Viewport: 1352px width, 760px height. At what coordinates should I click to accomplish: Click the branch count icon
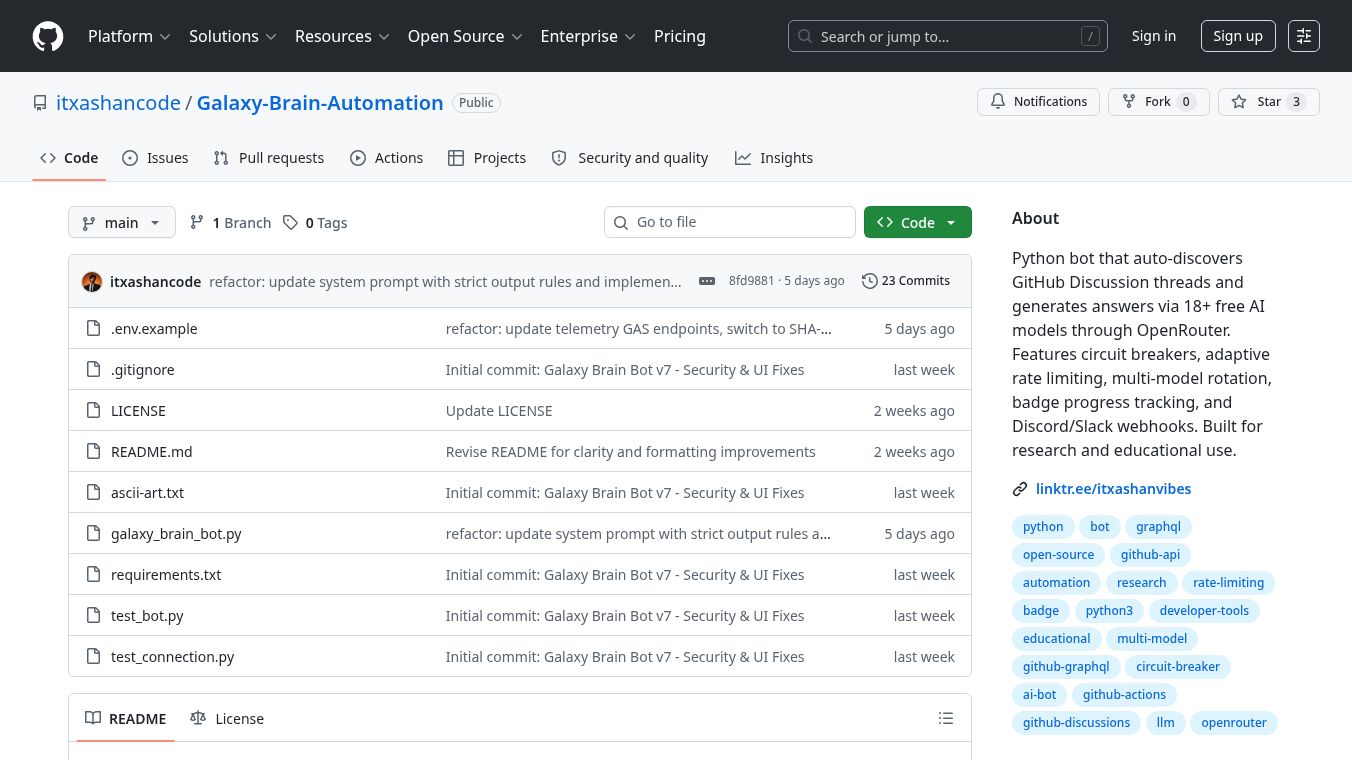pos(197,222)
